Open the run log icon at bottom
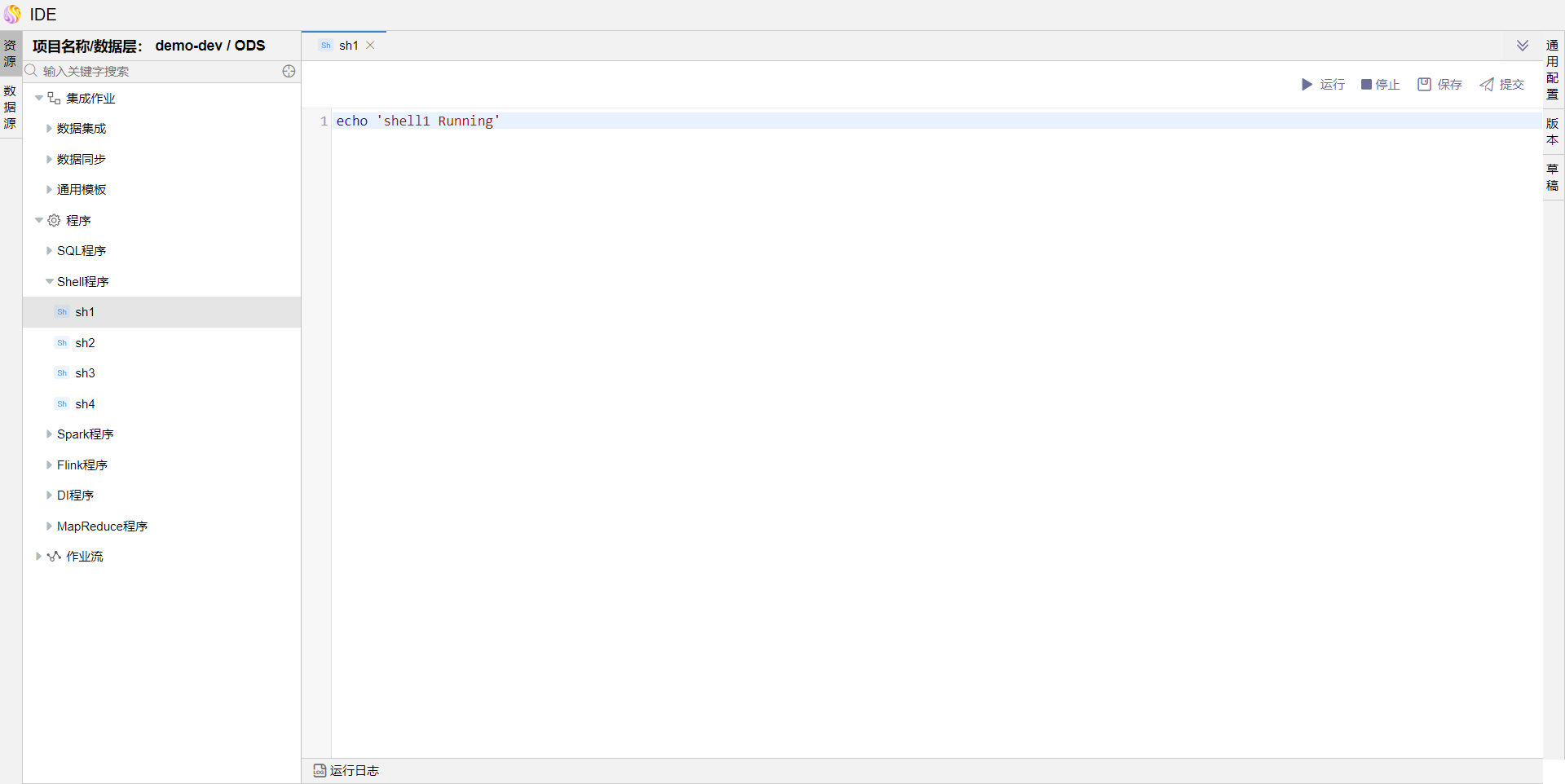Screen dimensions: 1565x784 tap(320, 770)
